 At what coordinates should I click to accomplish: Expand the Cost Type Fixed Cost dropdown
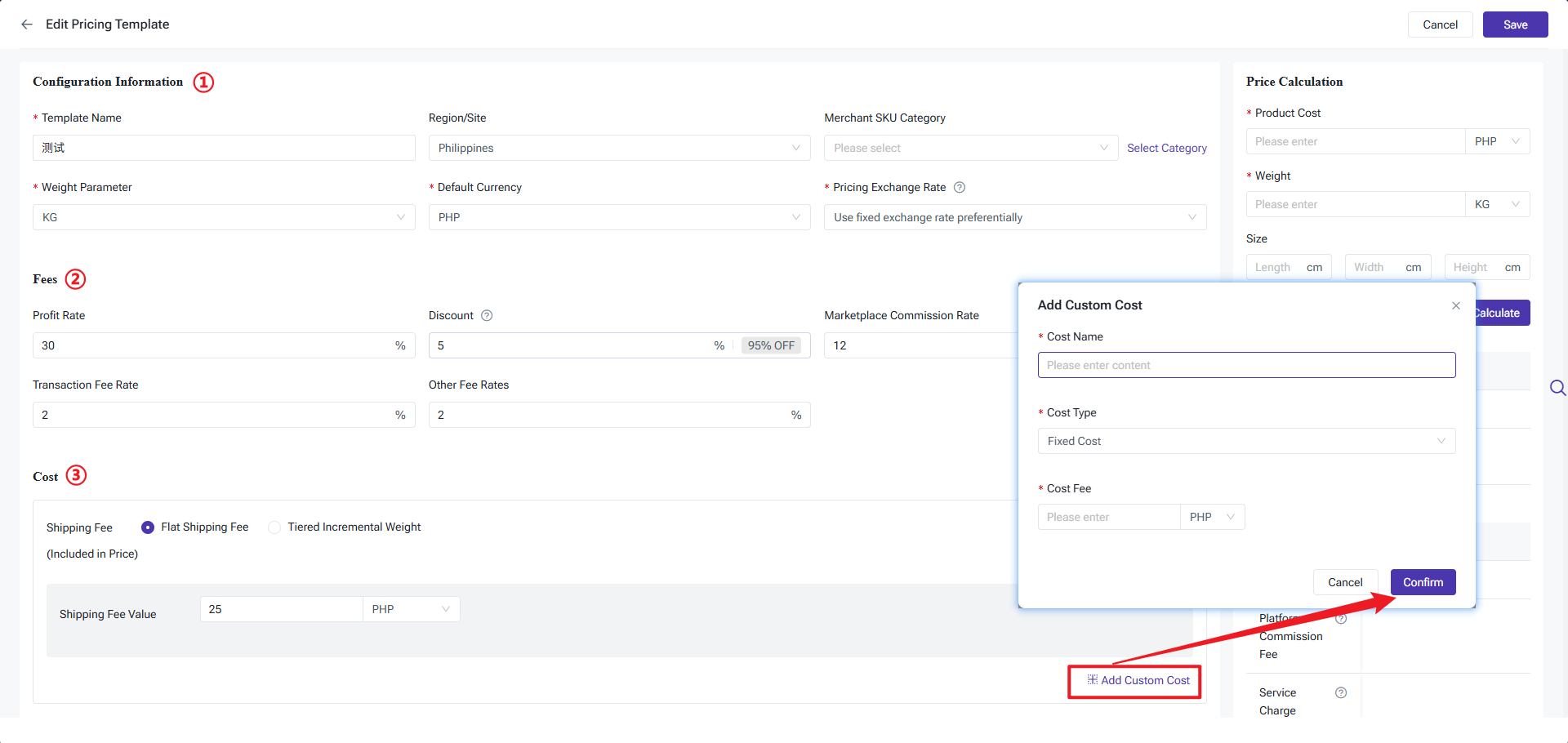(1245, 441)
